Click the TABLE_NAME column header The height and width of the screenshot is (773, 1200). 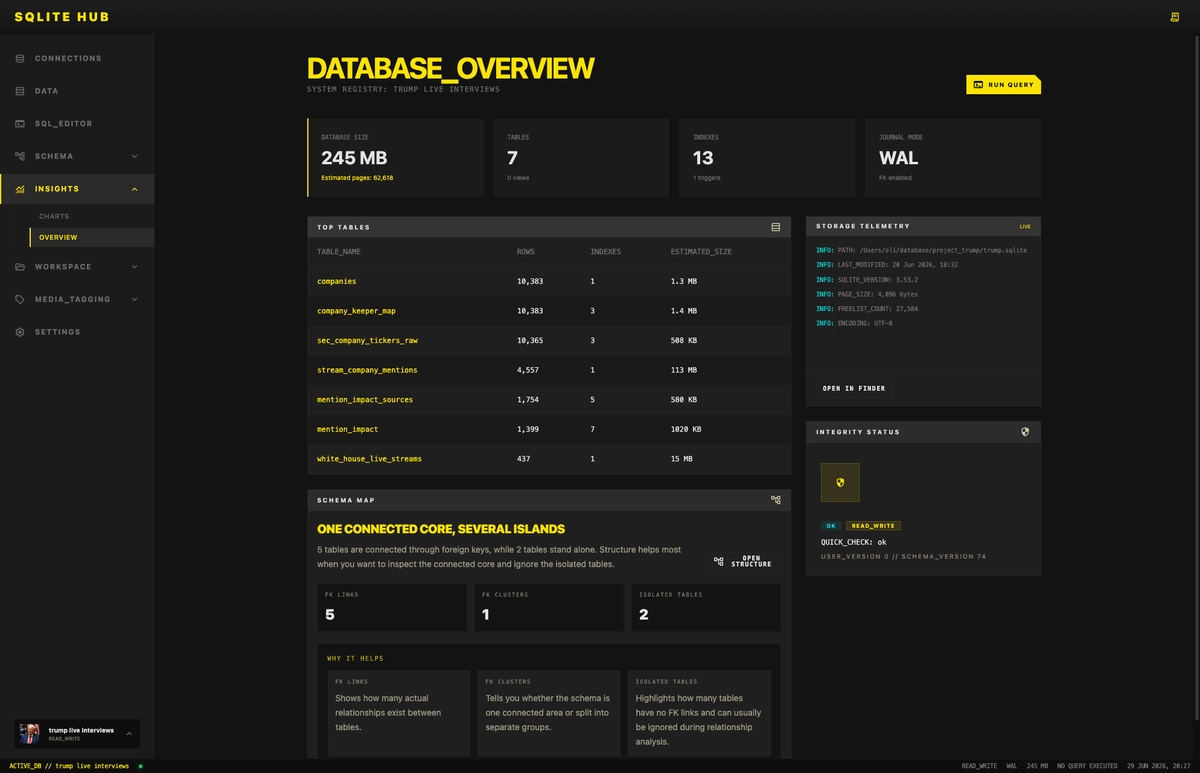point(339,252)
